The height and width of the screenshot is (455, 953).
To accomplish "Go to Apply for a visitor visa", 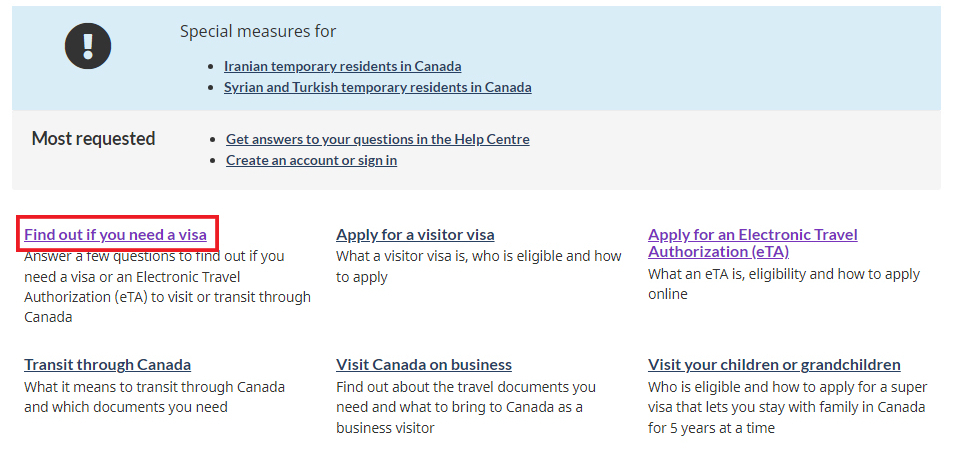I will coord(415,235).
